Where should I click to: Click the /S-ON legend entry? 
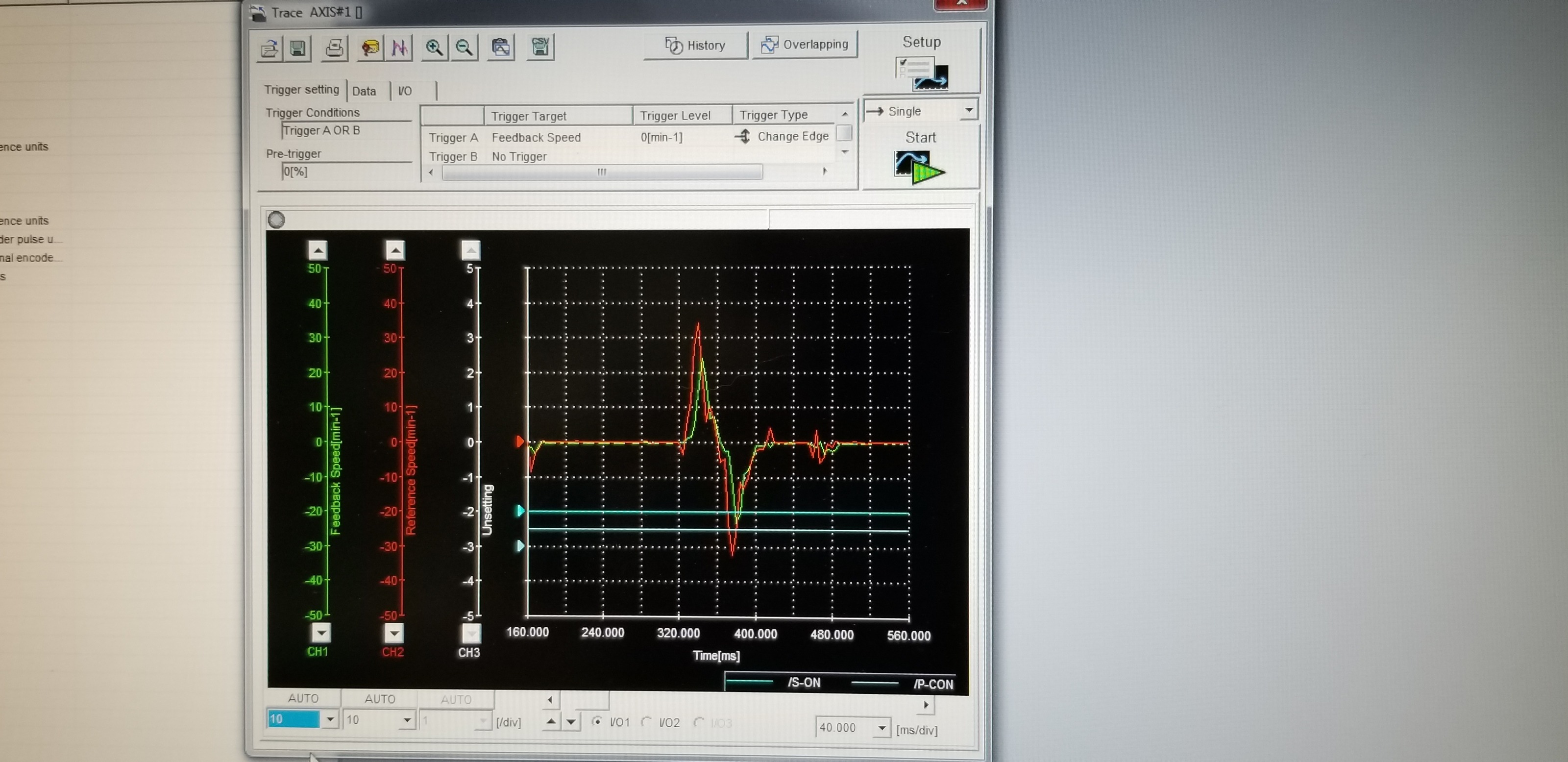774,682
